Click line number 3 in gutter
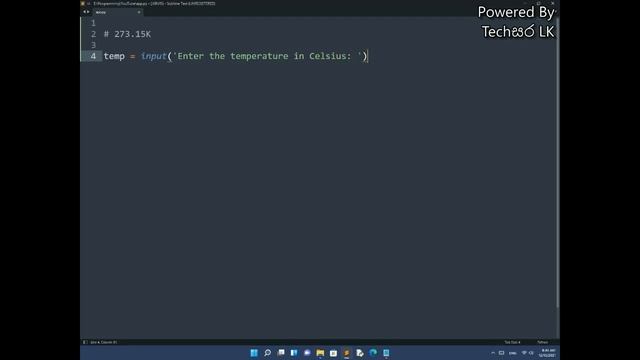640x360 pixels. 93,45
